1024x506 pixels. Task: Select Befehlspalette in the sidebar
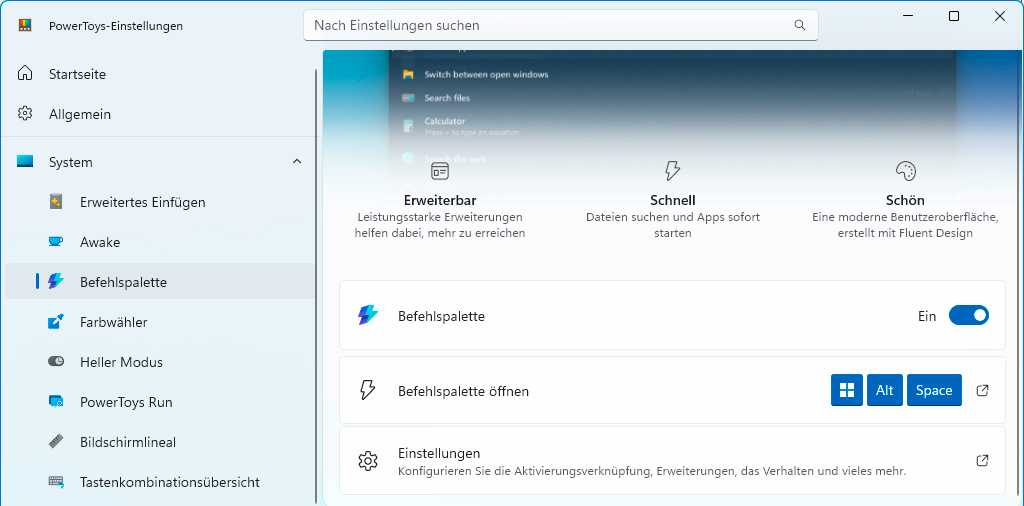click(x=159, y=281)
